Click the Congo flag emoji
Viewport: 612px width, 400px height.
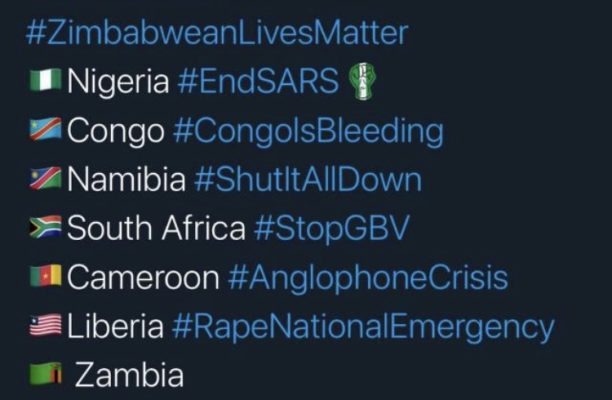point(47,131)
